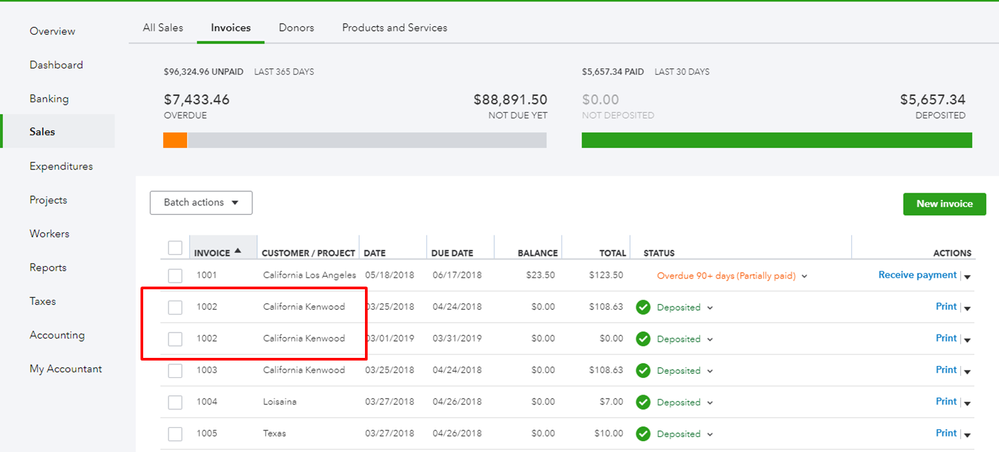The height and width of the screenshot is (452, 999).
Task: Sort table by Due Date column header
Action: tap(453, 253)
